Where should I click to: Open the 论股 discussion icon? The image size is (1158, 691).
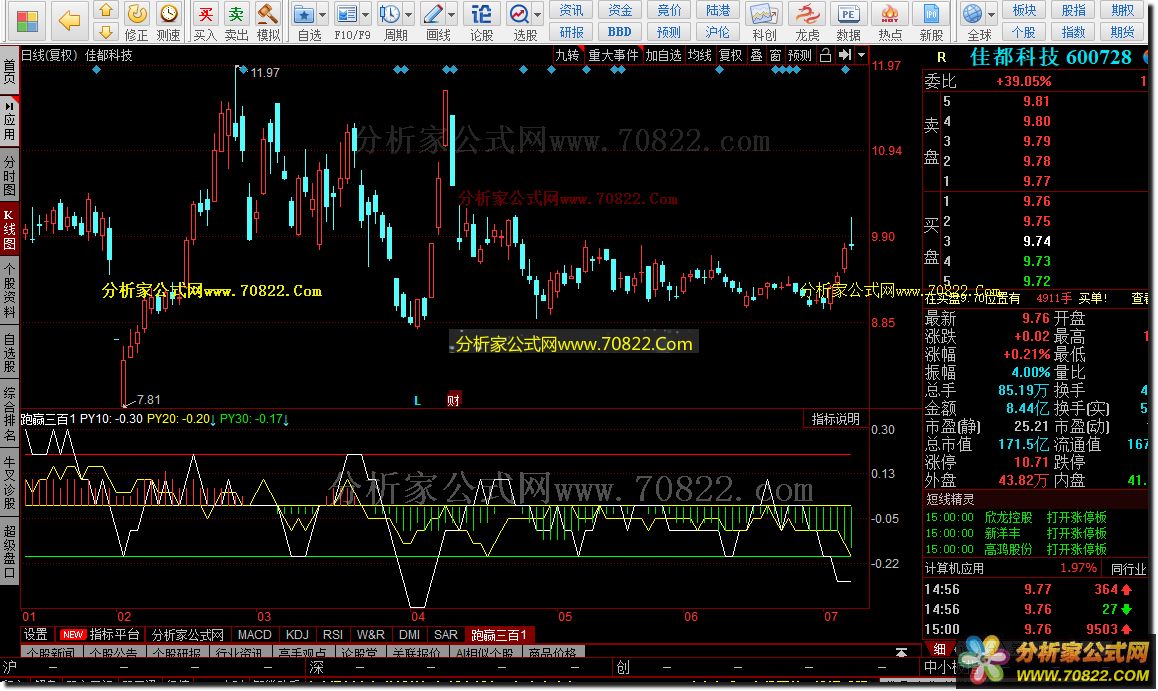(x=481, y=13)
